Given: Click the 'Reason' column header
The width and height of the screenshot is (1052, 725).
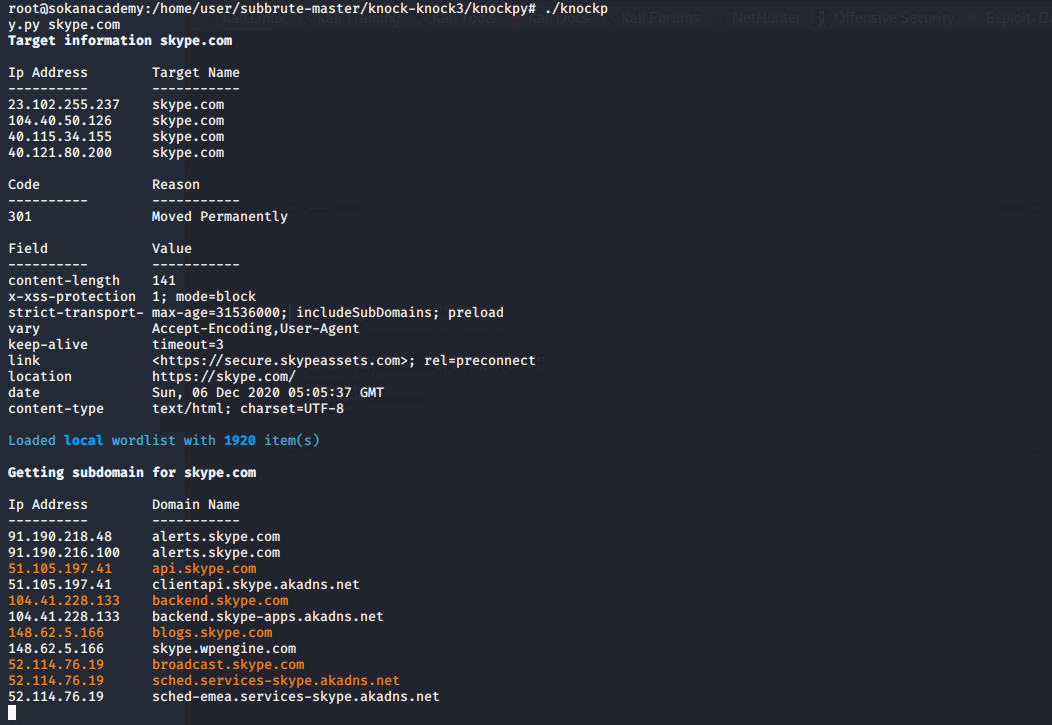Looking at the screenshot, I should 176,184.
